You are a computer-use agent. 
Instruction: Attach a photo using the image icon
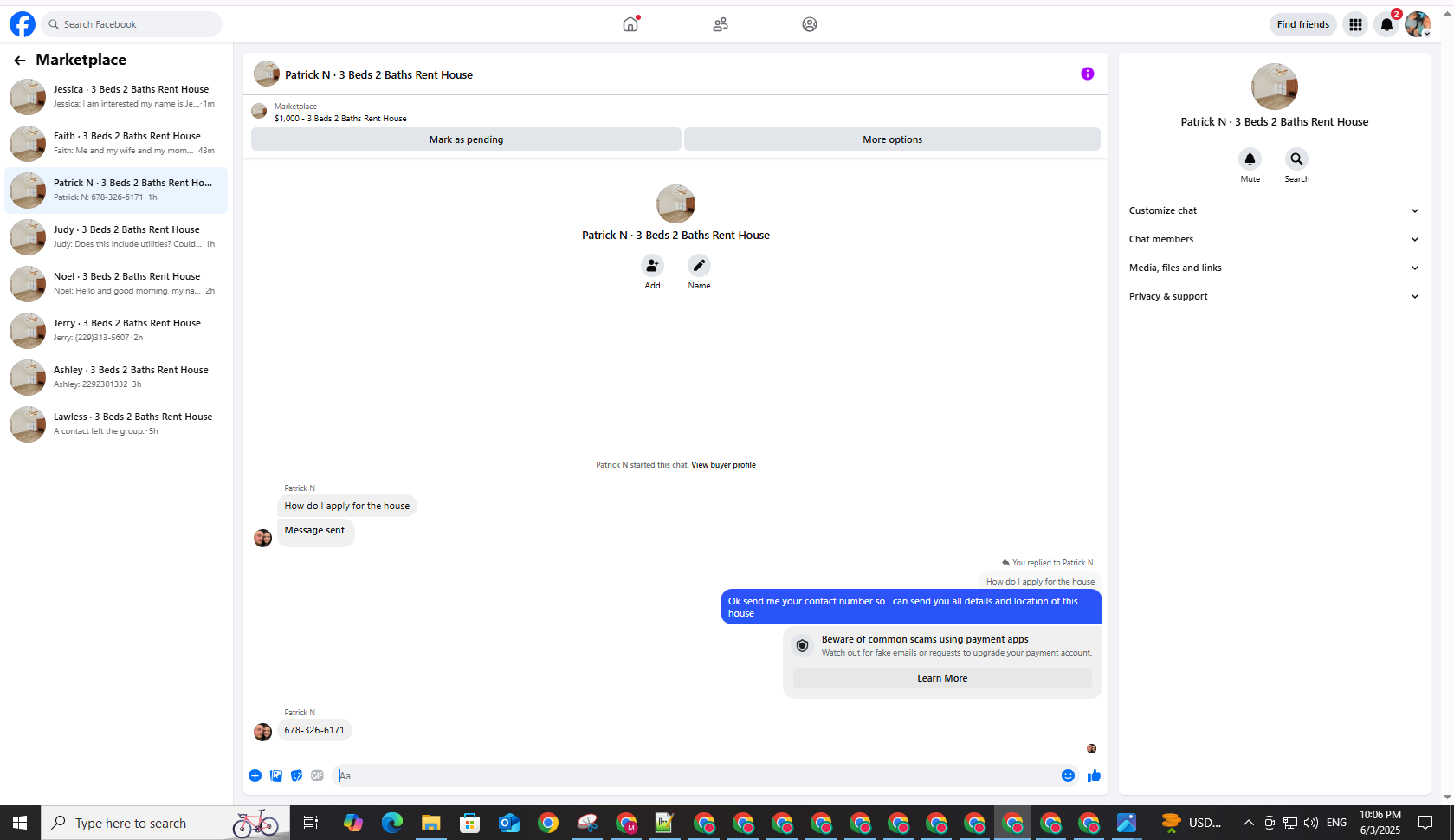tap(276, 776)
